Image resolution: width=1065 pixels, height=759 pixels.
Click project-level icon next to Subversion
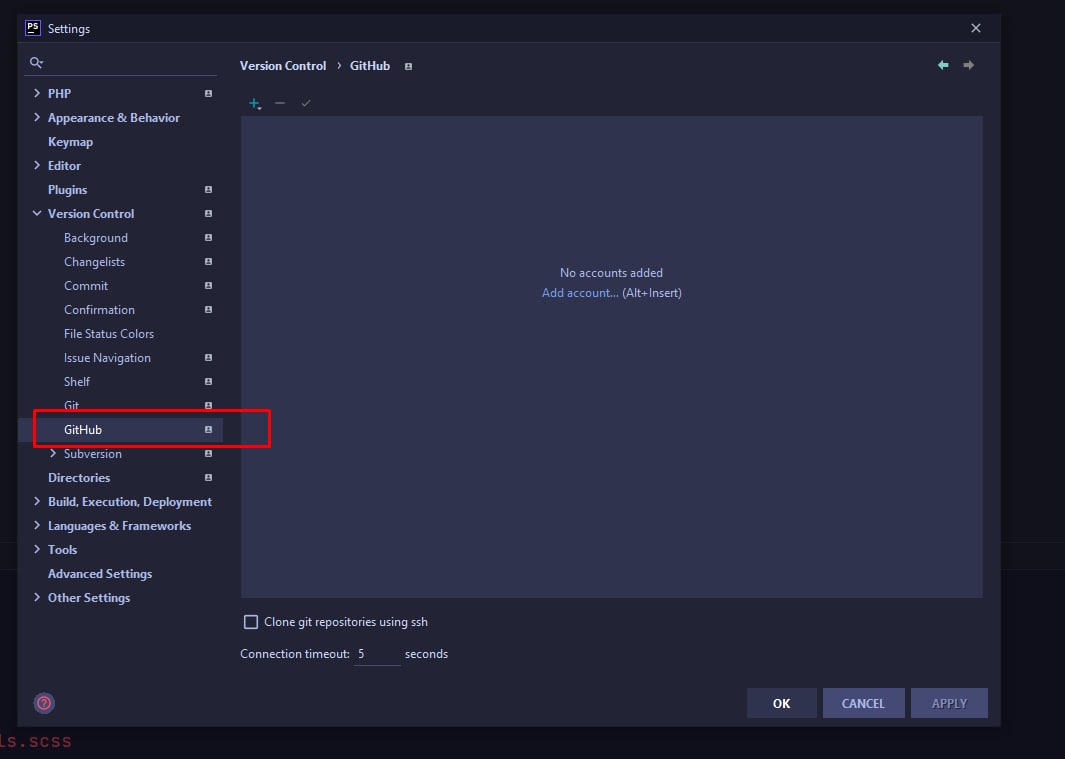[x=209, y=454]
